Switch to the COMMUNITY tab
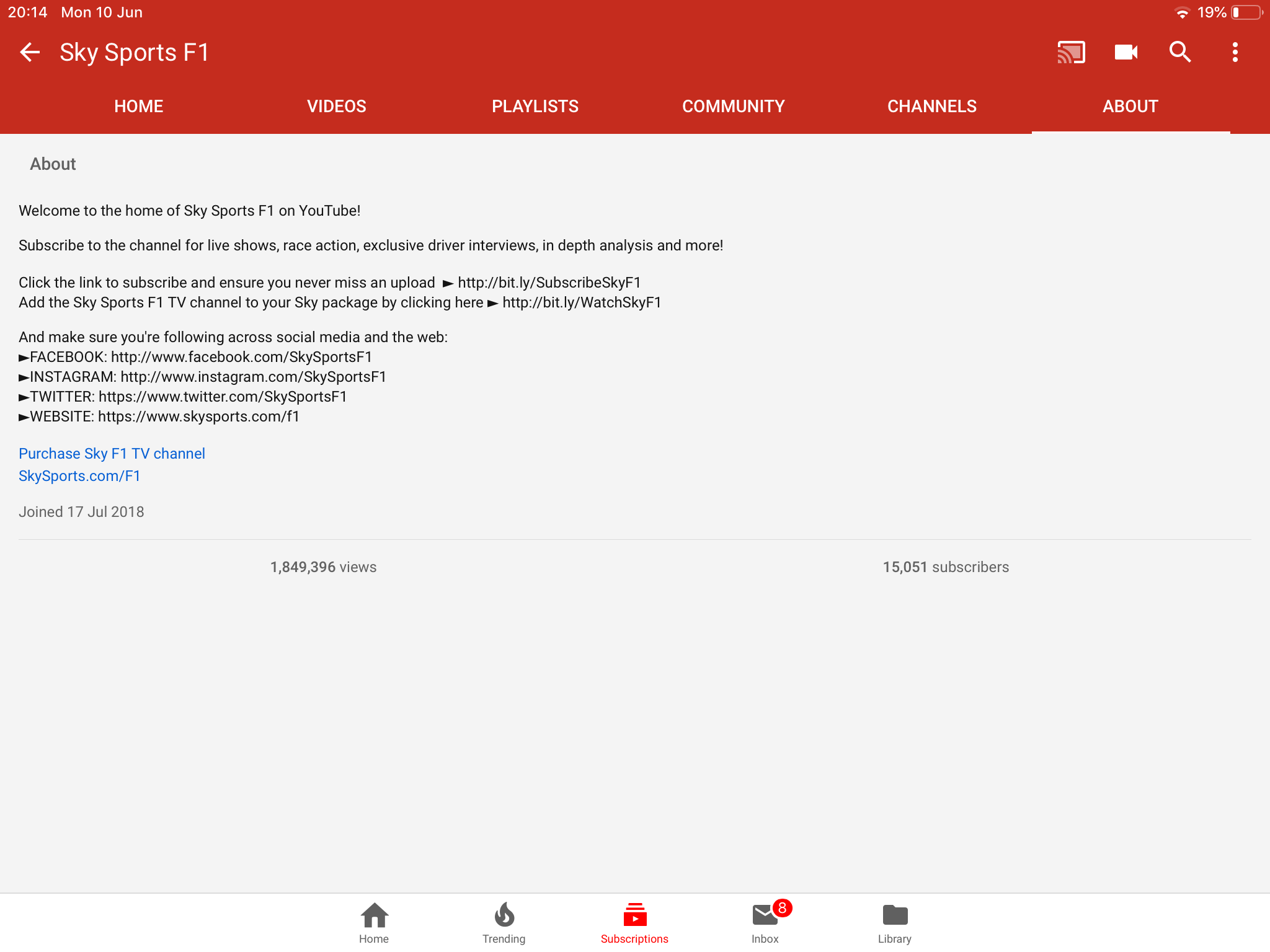Image resolution: width=1270 pixels, height=952 pixels. pos(734,107)
